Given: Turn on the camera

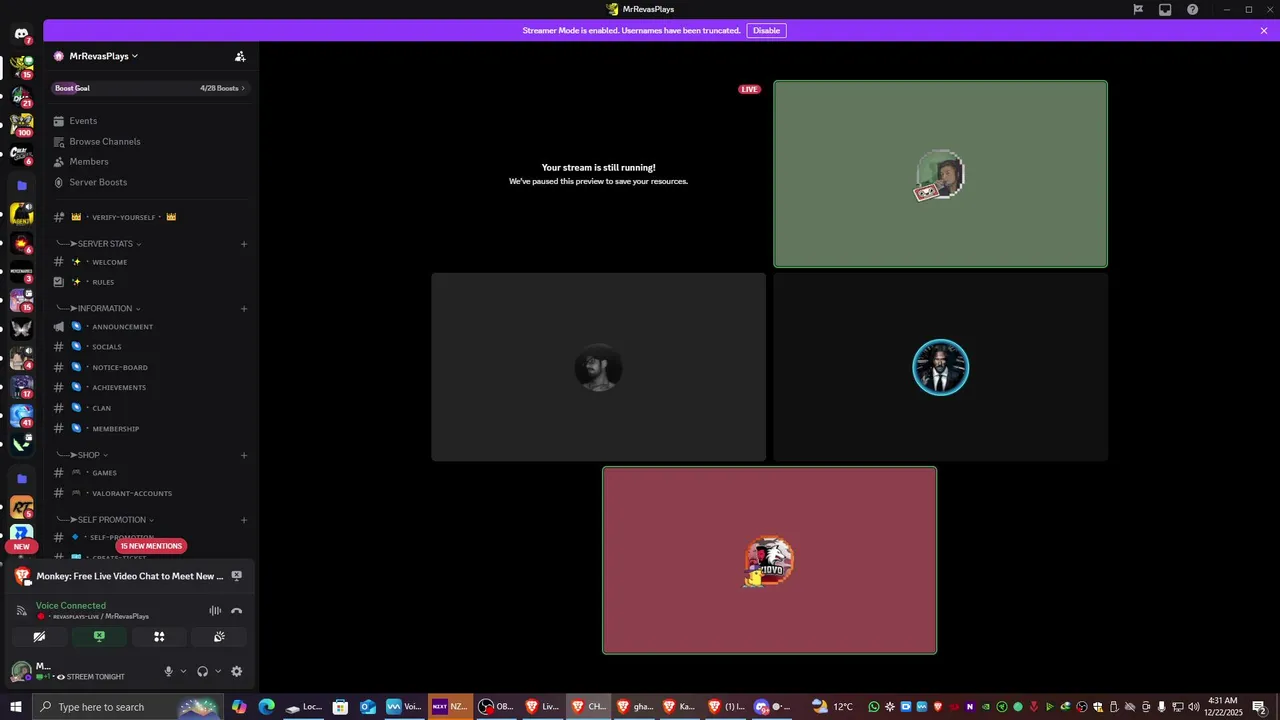Looking at the screenshot, I should 39,636.
